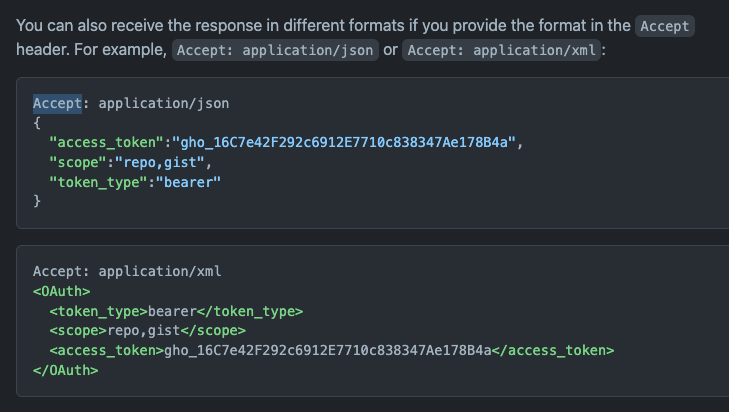This screenshot has width=729, height=412.
Task: Click the opening <OAuth> tag
Action: [x=61, y=292]
